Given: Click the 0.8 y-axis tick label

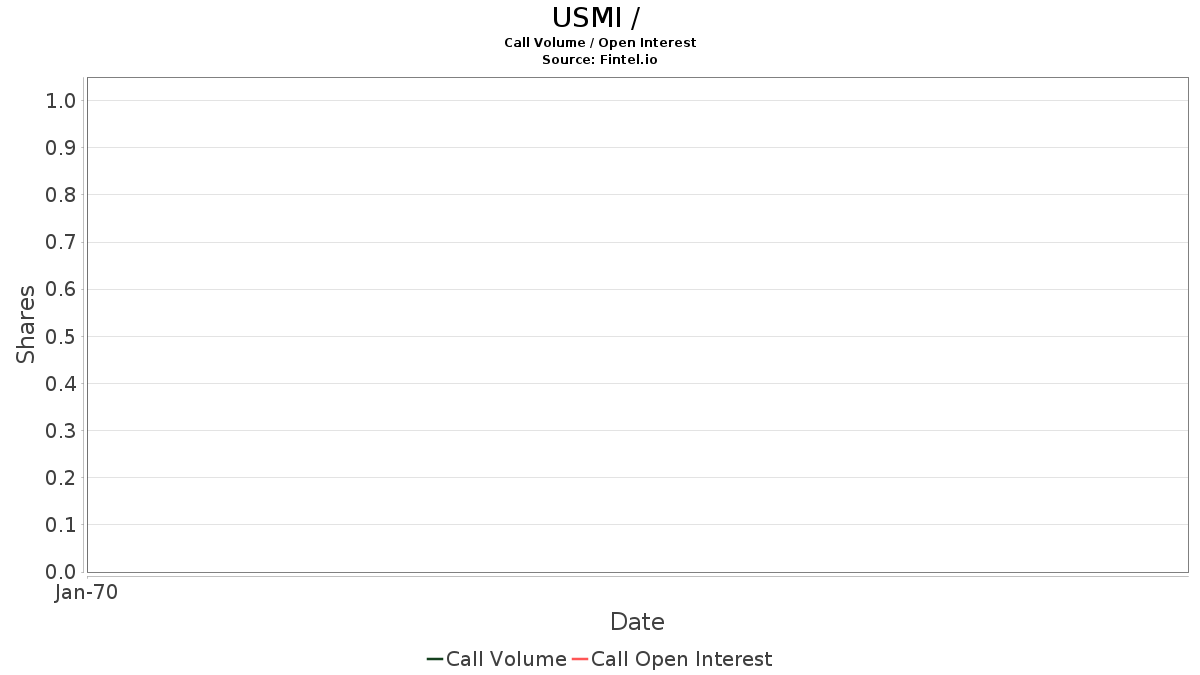Looking at the screenshot, I should coord(61,195).
